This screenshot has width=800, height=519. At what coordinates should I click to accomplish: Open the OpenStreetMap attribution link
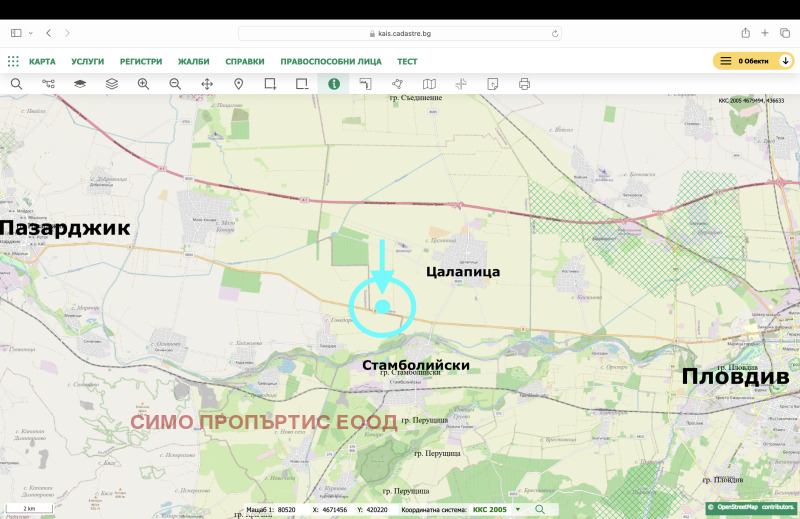[x=739, y=508]
